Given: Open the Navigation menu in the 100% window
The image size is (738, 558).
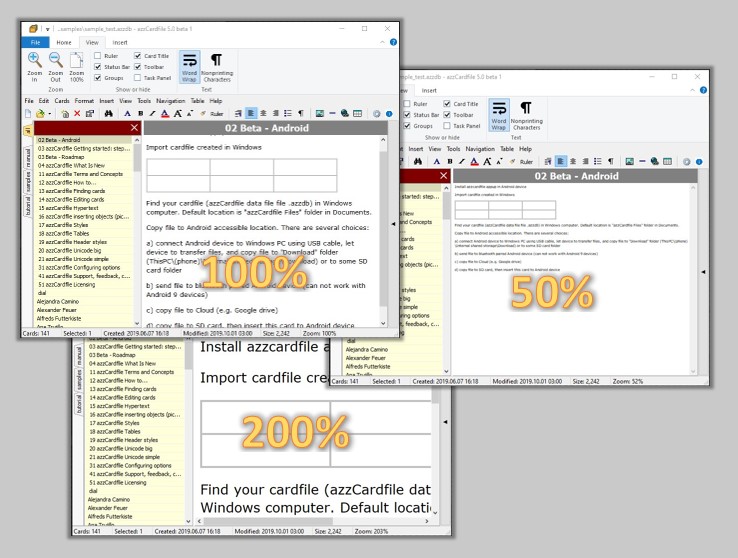Looking at the screenshot, I should tap(170, 101).
